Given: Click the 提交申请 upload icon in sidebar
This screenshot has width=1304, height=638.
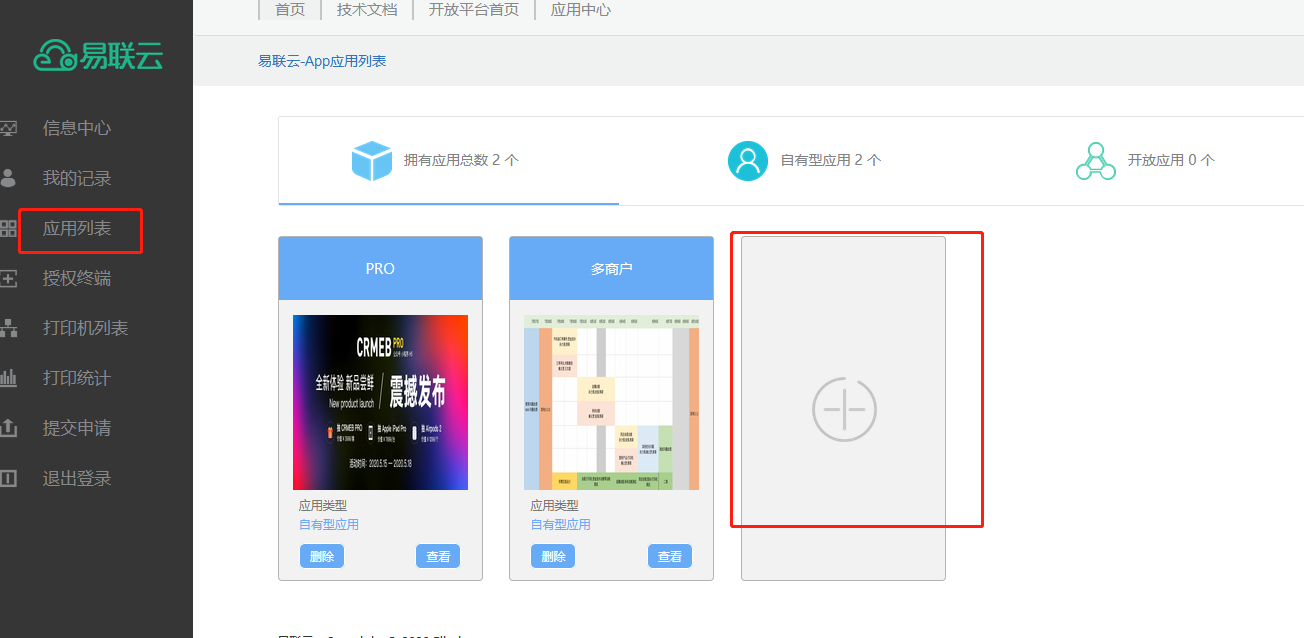Looking at the screenshot, I should [9, 428].
